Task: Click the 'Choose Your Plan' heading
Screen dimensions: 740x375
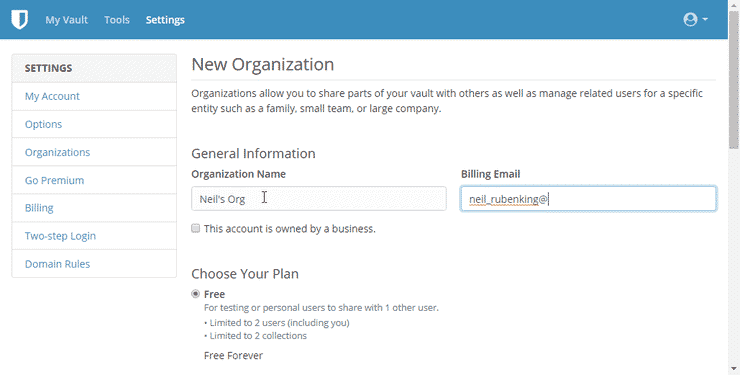Action: pyautogui.click(x=245, y=274)
